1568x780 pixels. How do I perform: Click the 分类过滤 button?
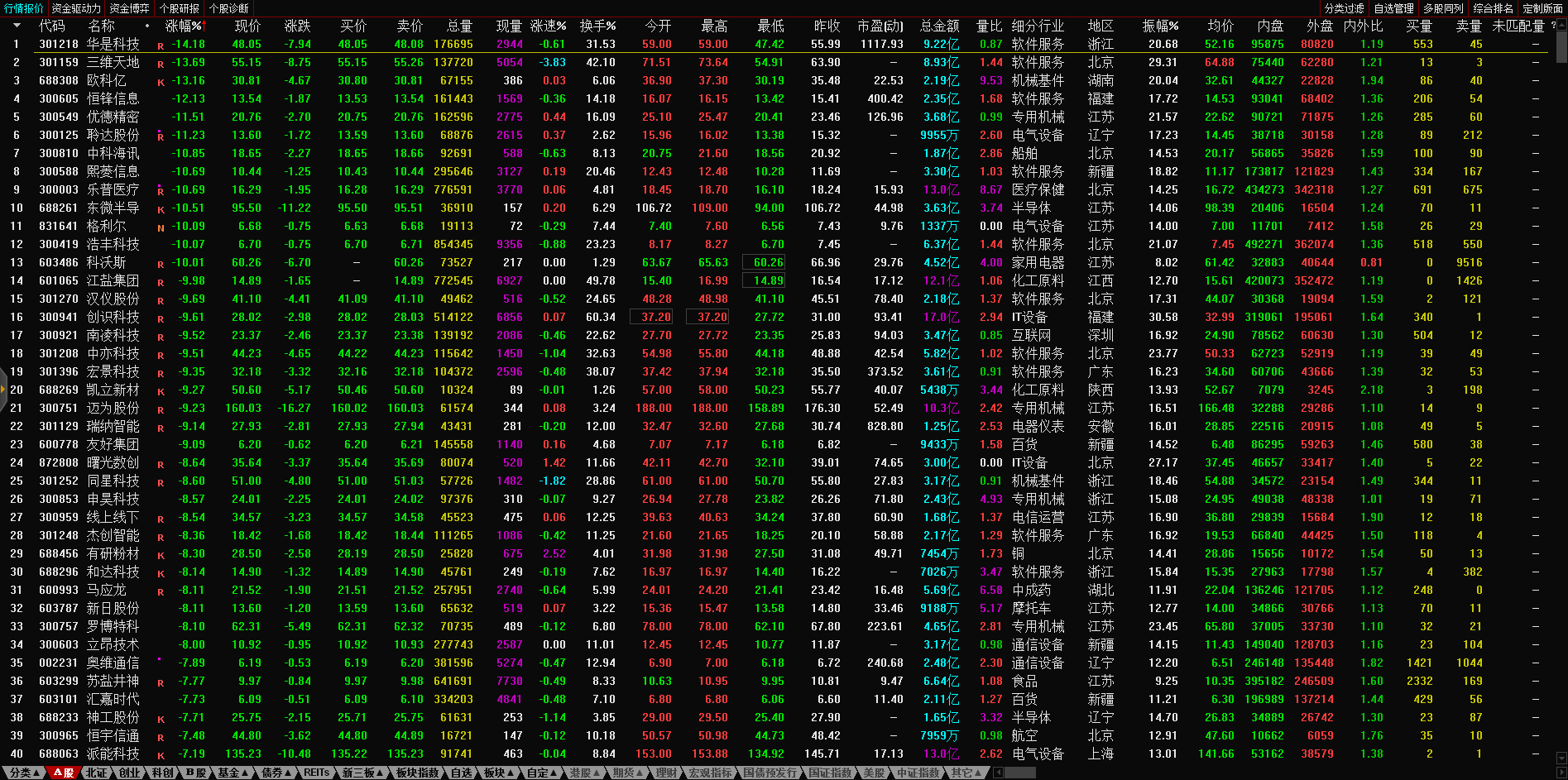coord(1344,8)
